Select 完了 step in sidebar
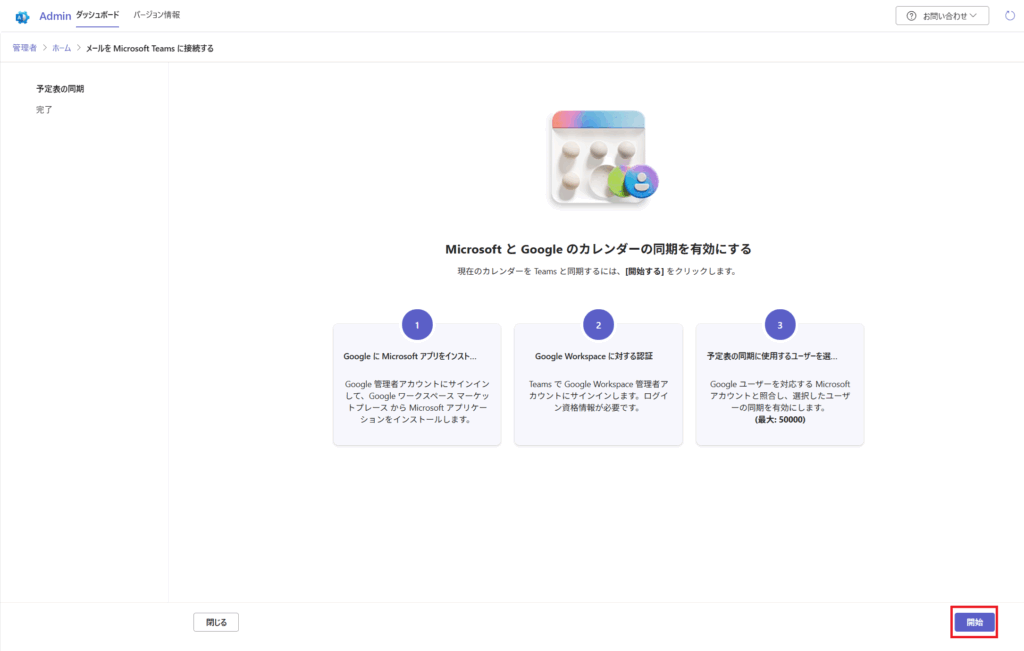The height and width of the screenshot is (651, 1024). pos(44,110)
